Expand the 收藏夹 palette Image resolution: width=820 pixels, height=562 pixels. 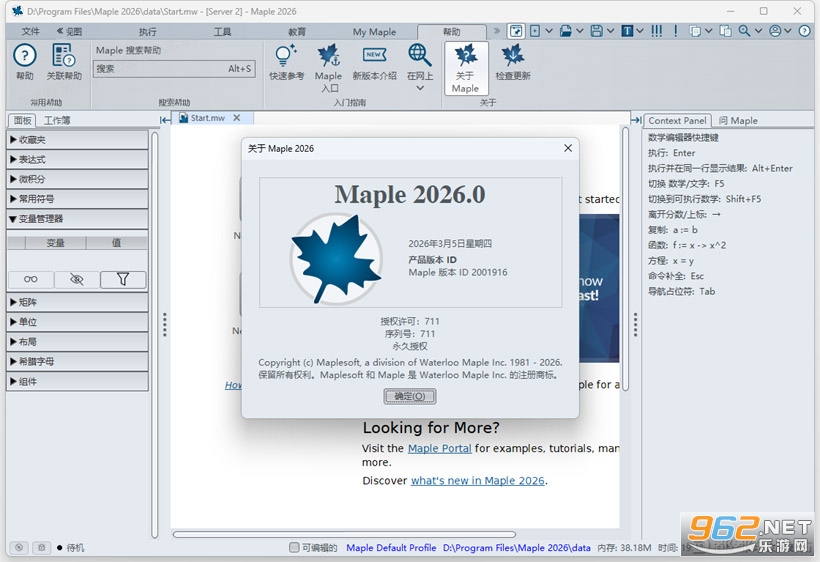point(77,140)
